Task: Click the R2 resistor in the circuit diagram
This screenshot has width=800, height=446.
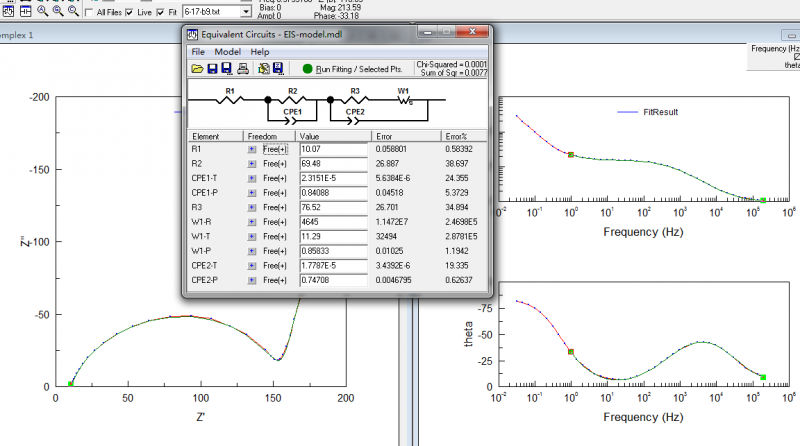Action: click(x=292, y=98)
